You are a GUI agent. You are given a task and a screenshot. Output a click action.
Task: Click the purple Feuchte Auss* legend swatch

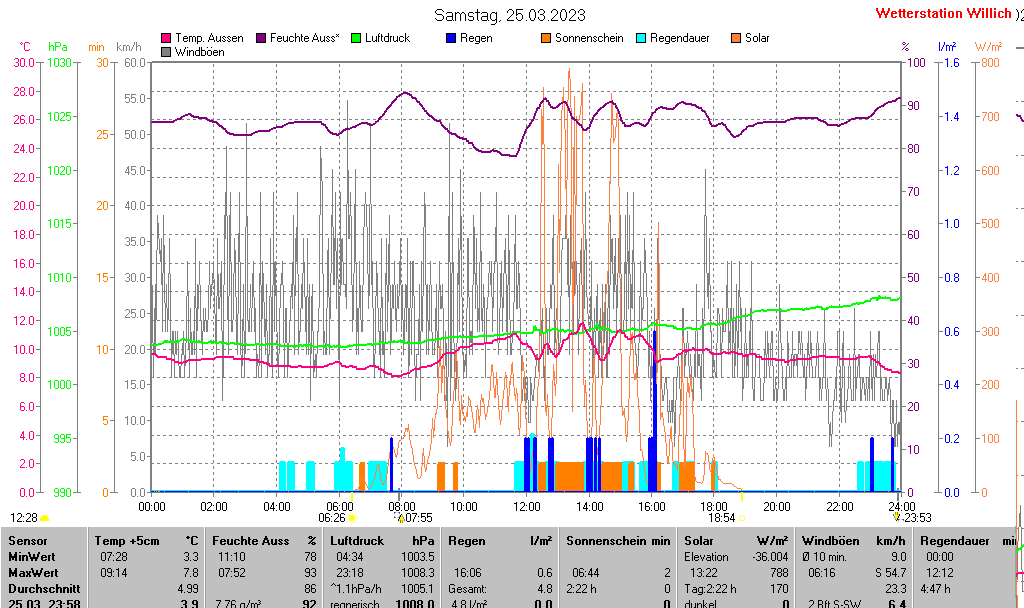(x=261, y=39)
